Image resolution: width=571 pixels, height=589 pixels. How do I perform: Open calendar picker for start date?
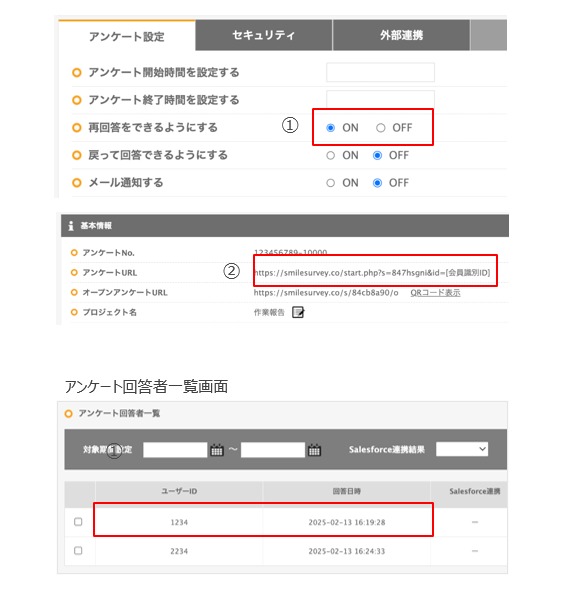point(217,450)
